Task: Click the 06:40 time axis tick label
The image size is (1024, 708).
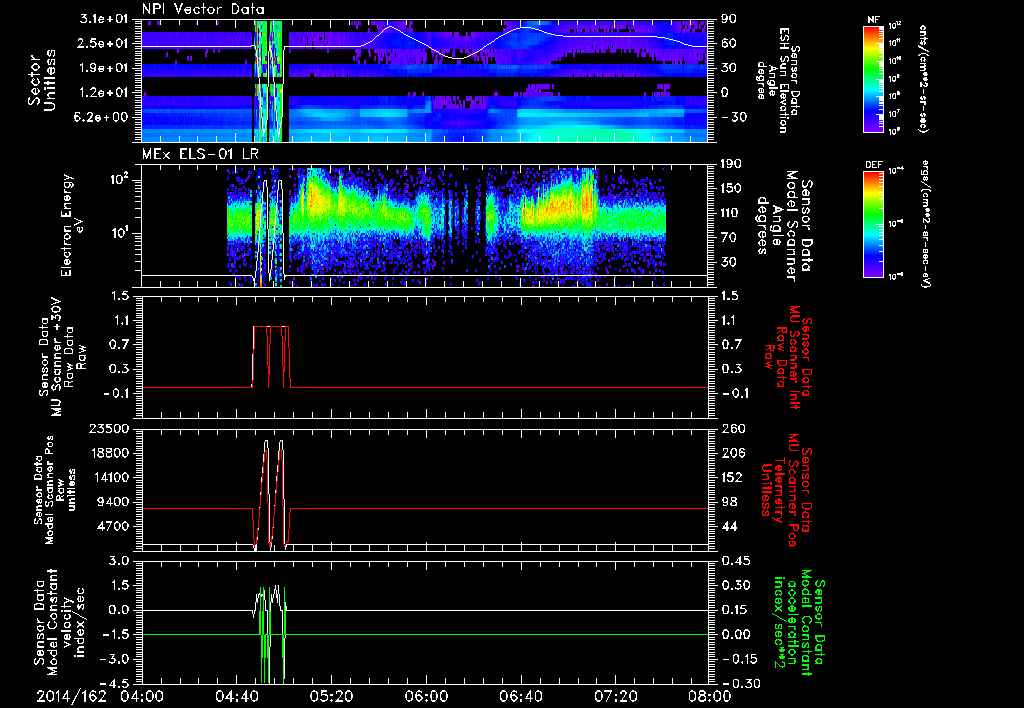Action: click(520, 696)
